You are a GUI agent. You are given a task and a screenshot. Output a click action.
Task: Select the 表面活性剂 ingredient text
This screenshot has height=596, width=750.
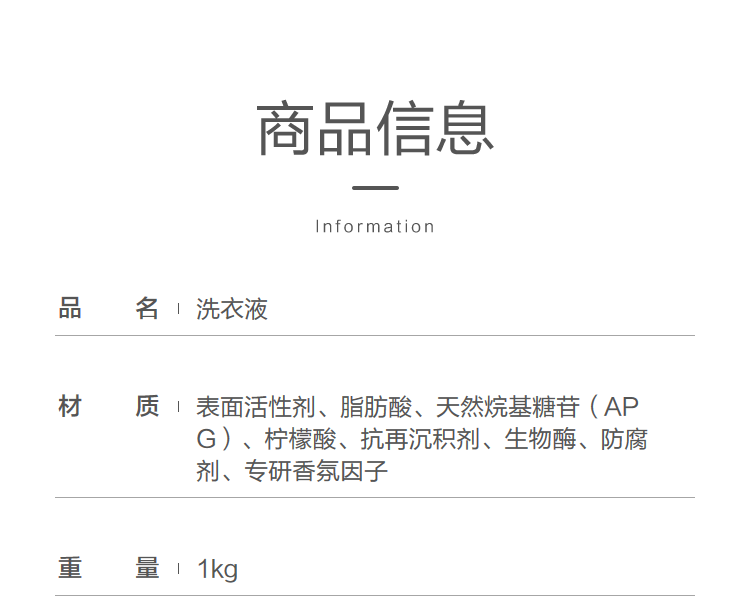(x=255, y=407)
